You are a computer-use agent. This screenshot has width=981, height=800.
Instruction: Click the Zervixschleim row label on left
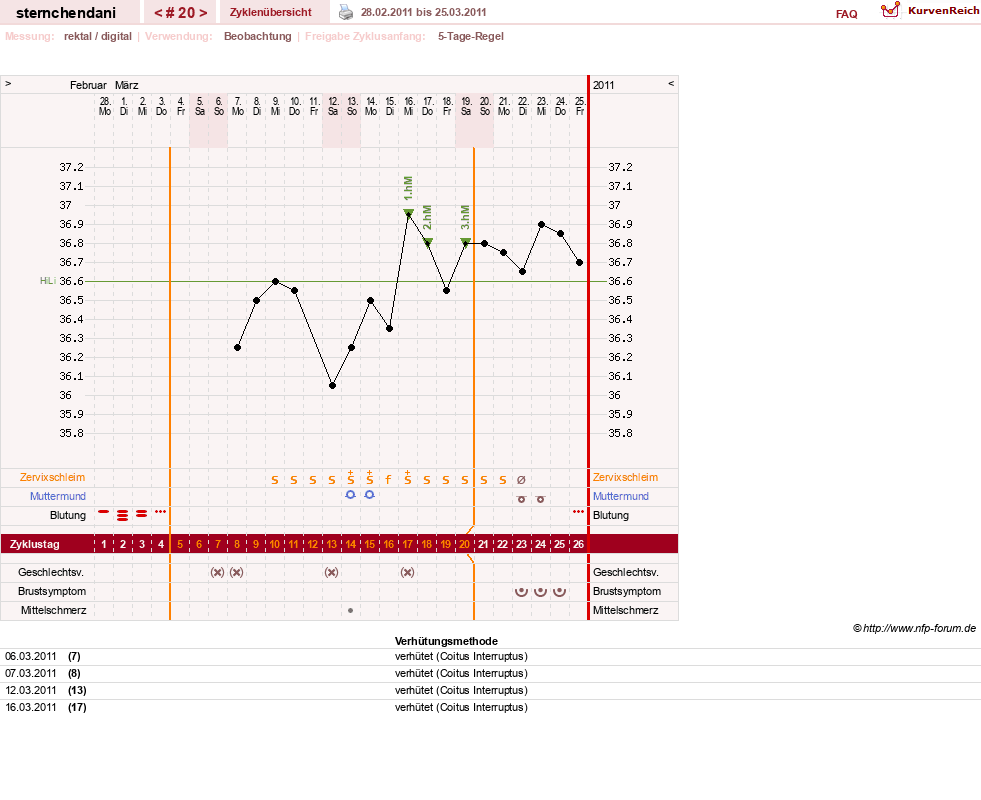pos(53,477)
